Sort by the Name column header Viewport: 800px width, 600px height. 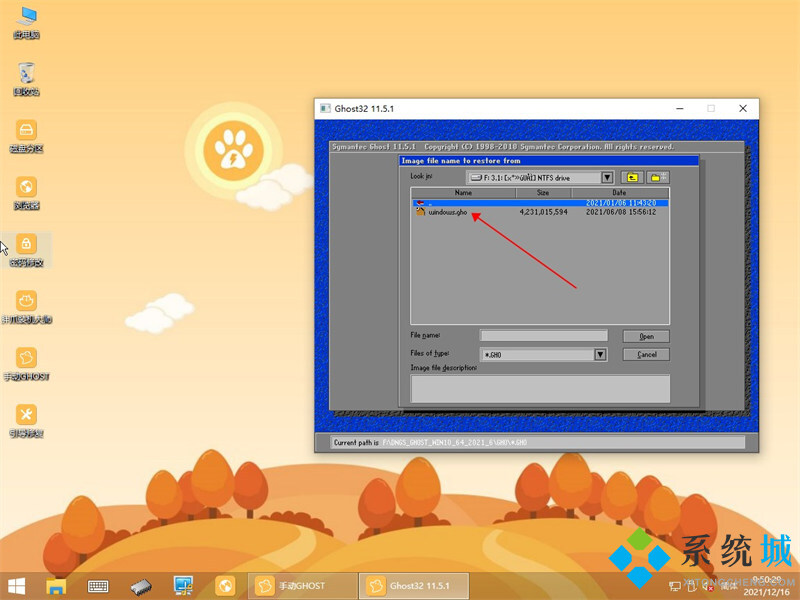[463, 192]
